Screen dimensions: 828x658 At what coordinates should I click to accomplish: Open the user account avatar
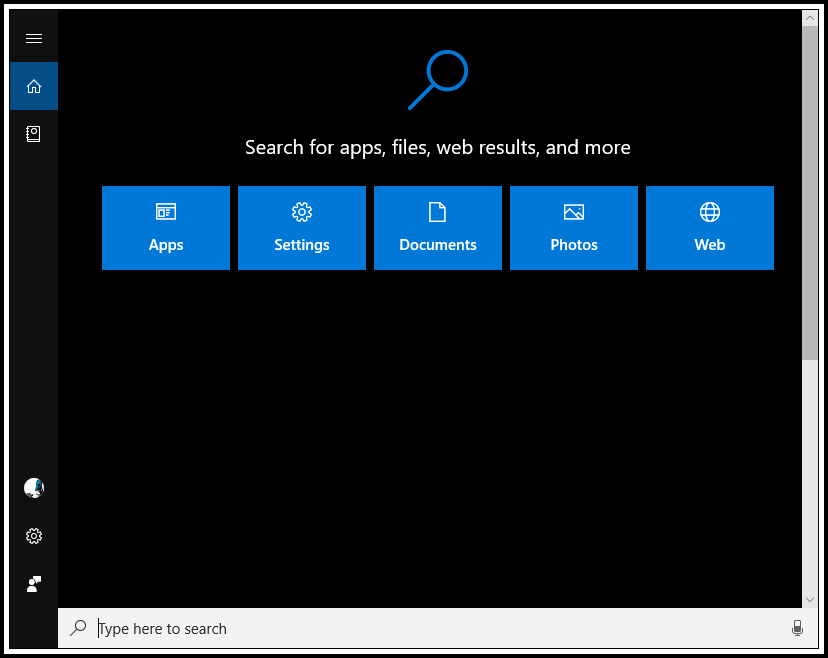point(34,488)
